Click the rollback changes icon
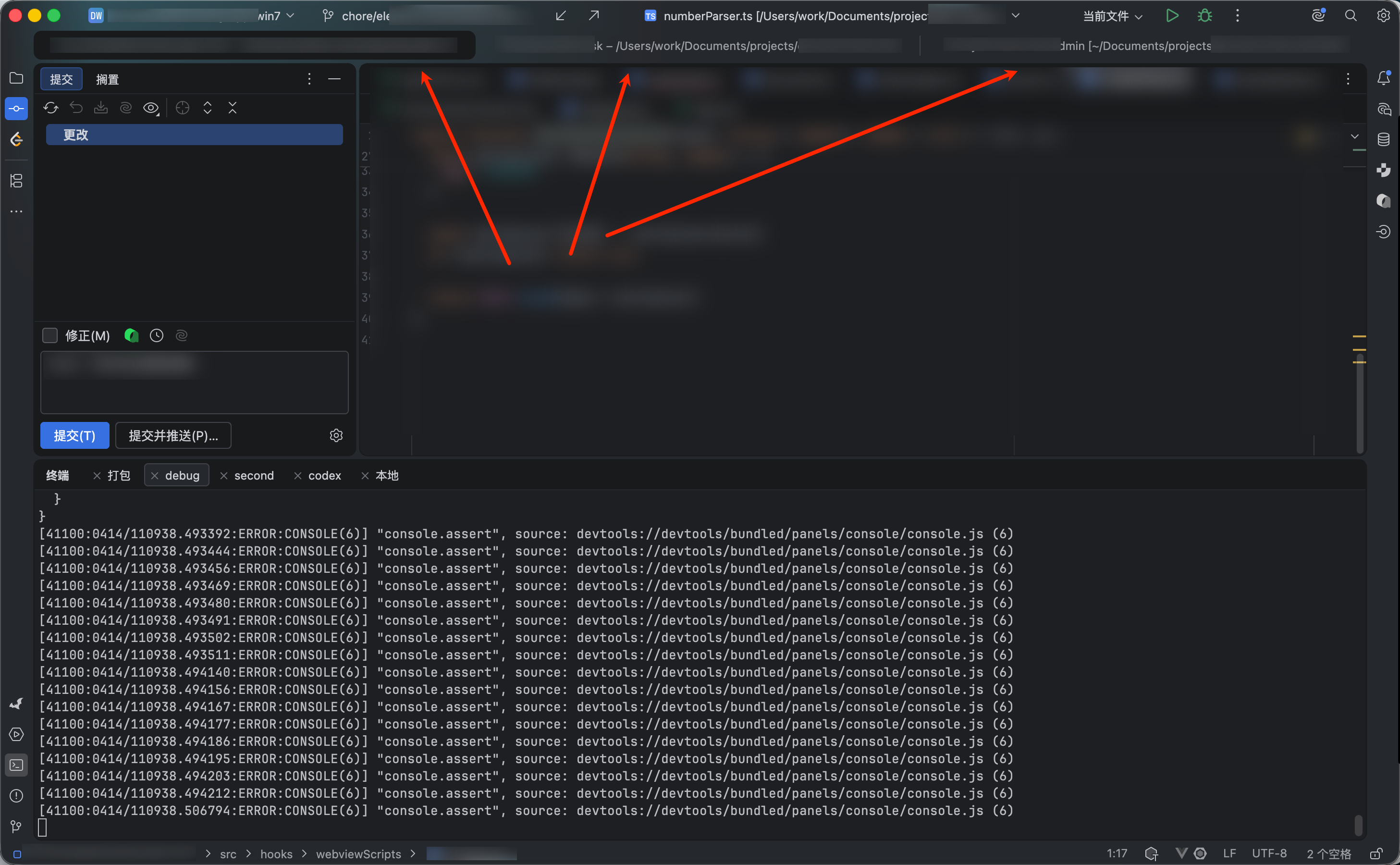 coord(76,108)
